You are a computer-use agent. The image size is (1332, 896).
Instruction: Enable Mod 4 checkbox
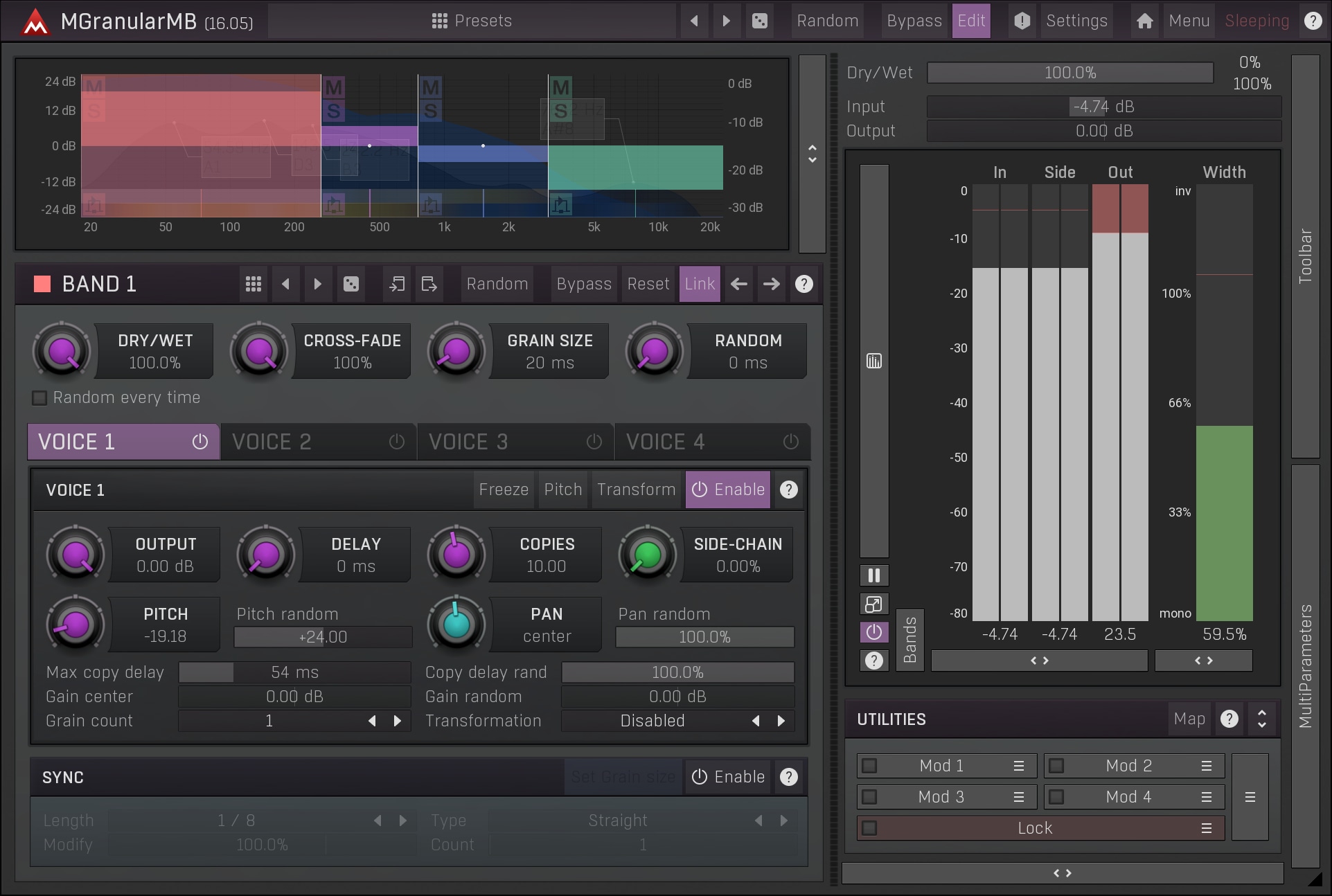pyautogui.click(x=1056, y=797)
